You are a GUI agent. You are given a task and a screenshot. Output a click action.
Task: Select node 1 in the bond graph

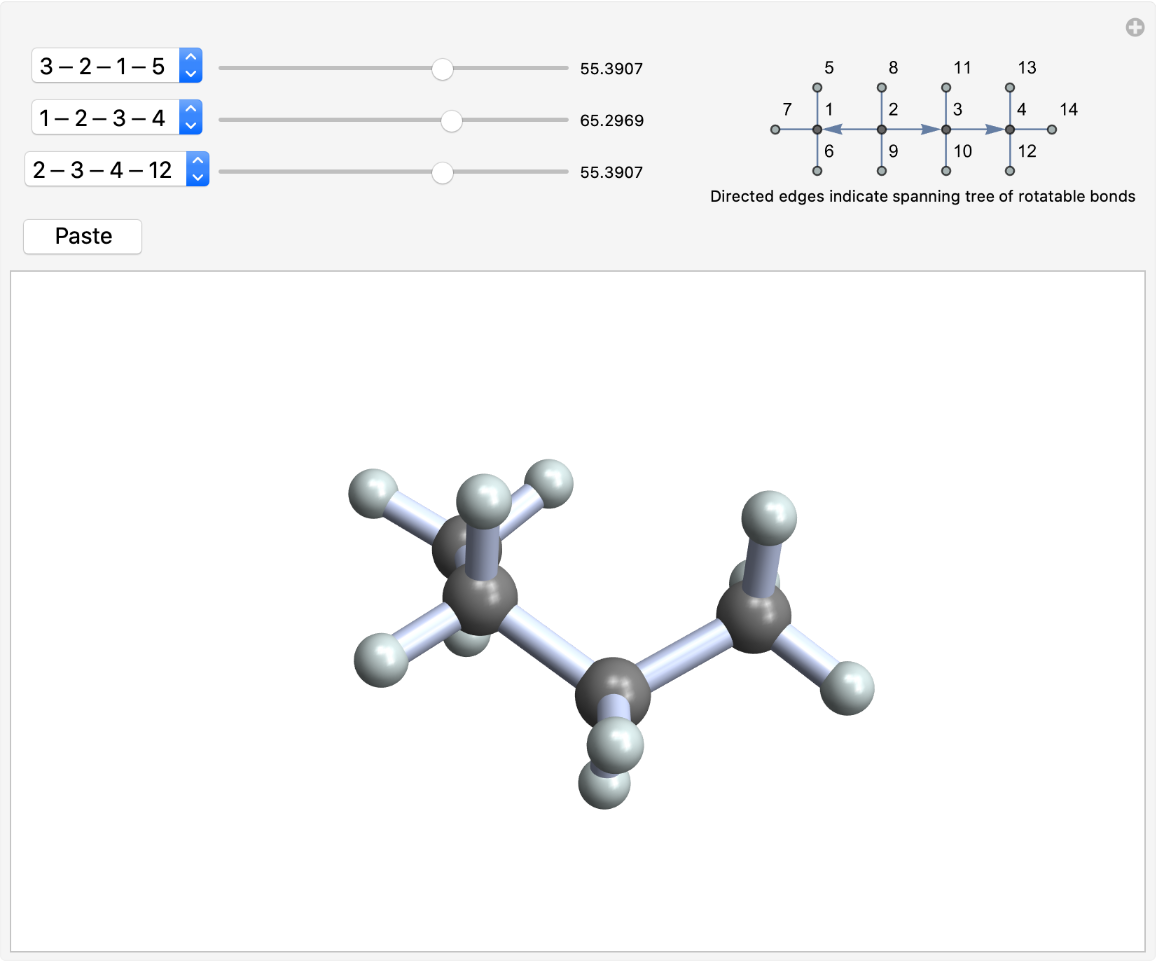[817, 130]
